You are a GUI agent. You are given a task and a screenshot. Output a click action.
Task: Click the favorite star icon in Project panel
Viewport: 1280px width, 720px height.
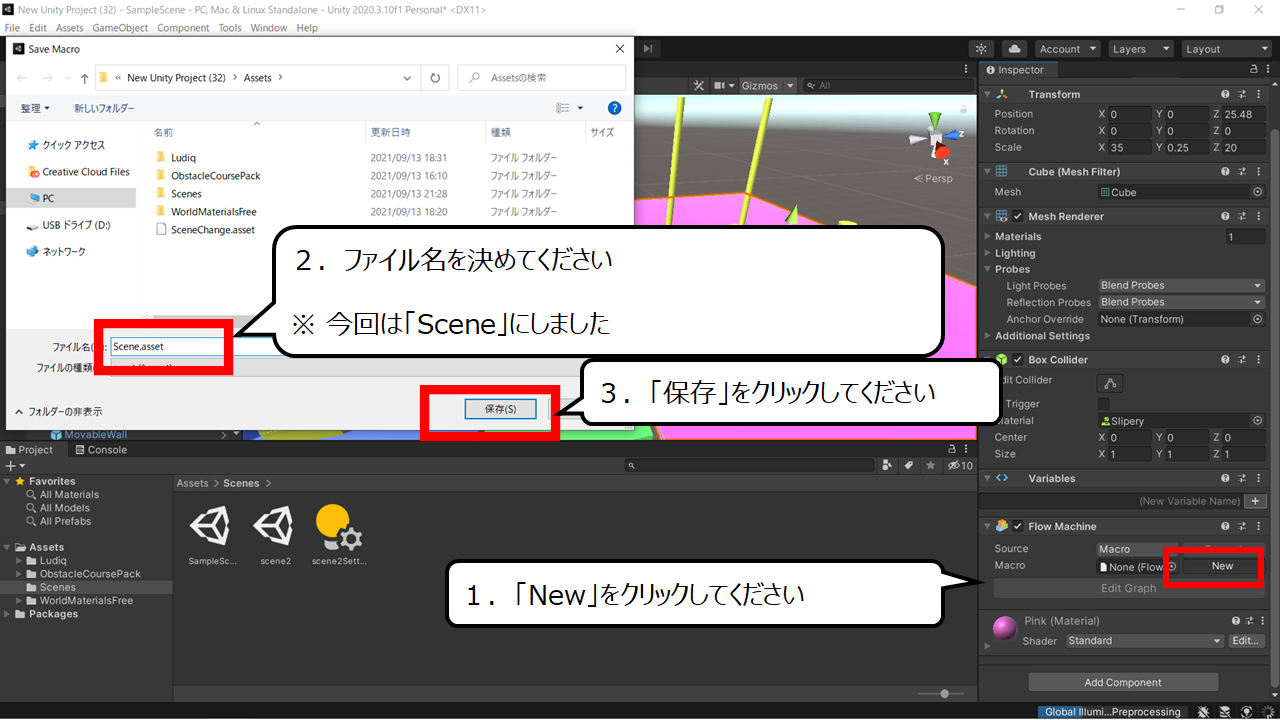click(x=931, y=466)
